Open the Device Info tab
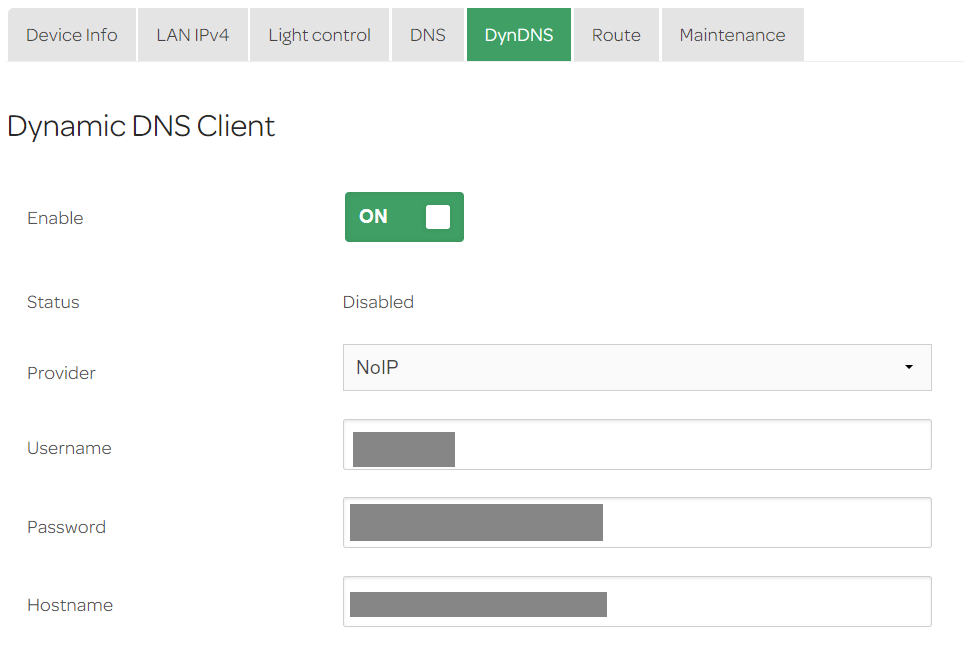The height and width of the screenshot is (645, 964). 72,35
